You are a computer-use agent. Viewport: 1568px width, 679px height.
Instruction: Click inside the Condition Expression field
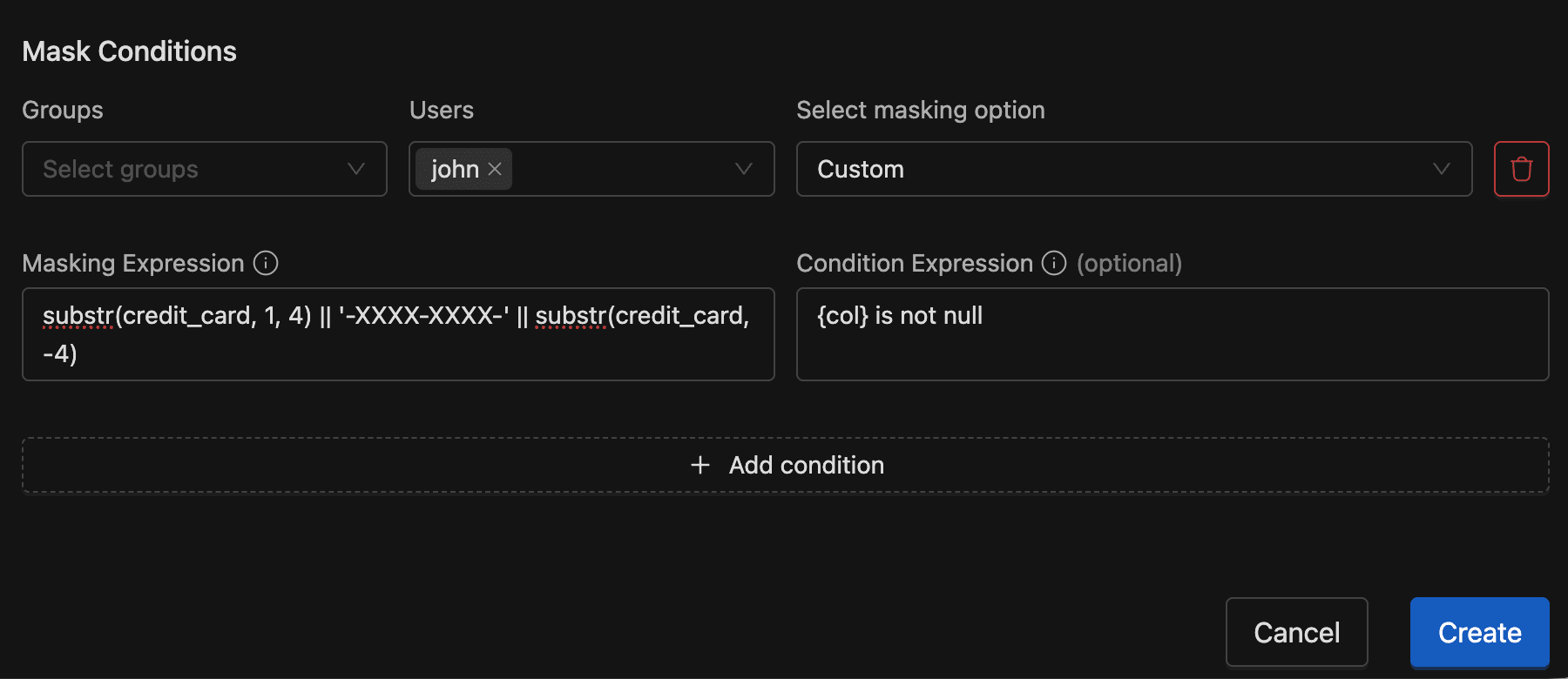point(1172,334)
